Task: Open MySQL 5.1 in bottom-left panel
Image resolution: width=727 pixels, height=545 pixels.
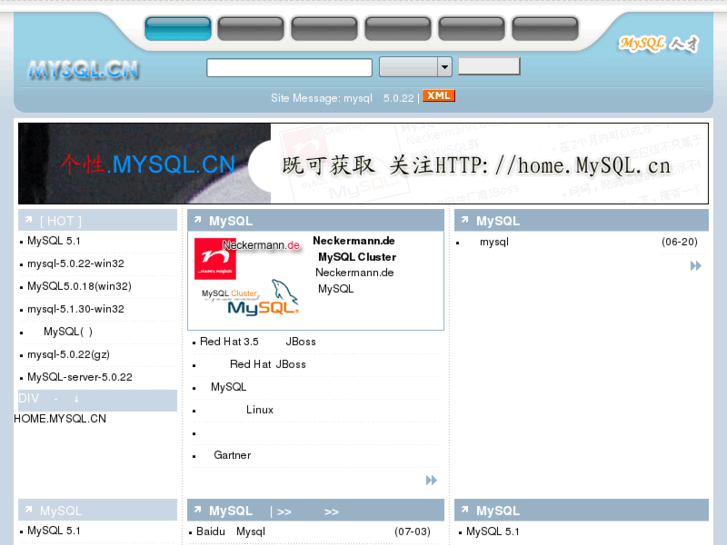Action: [x=54, y=530]
